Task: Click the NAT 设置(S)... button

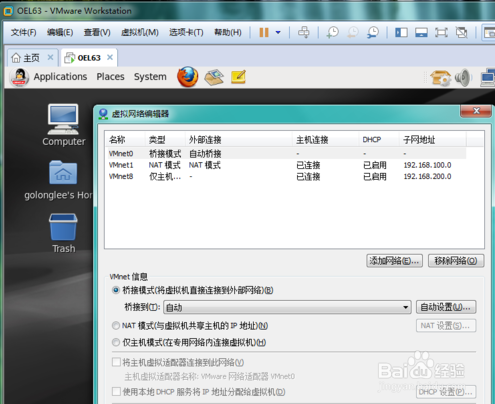Action: point(446,326)
